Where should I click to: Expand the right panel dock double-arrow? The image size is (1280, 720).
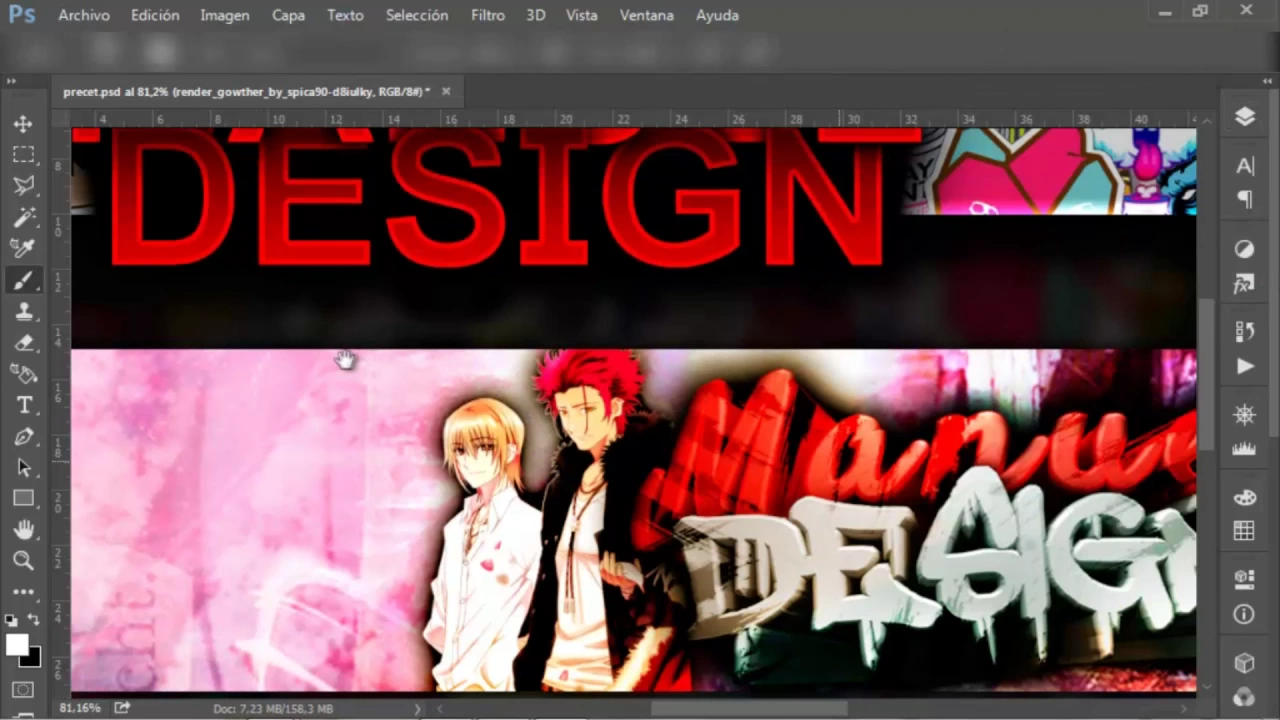(x=1269, y=81)
